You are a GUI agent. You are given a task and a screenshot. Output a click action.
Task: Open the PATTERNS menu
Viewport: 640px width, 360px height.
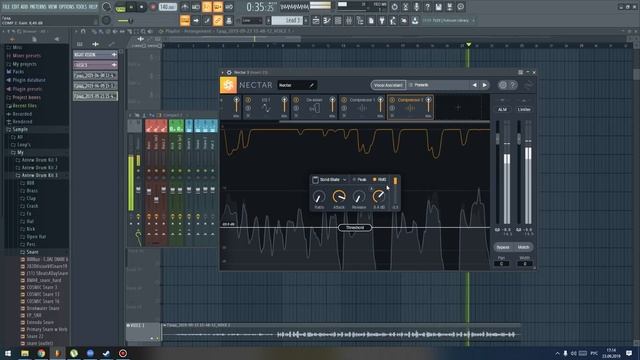click(38, 7)
